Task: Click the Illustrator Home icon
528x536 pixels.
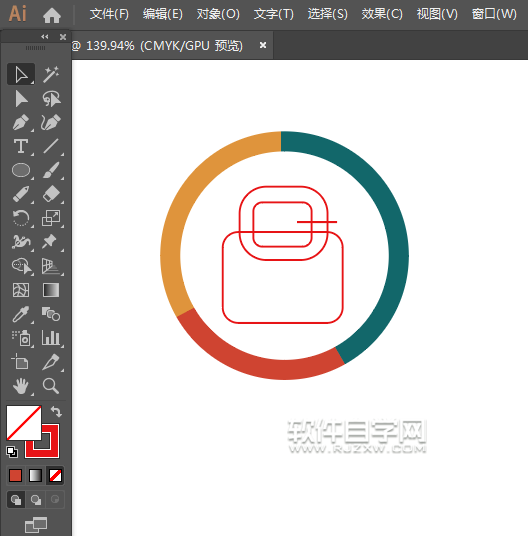Action: coord(52,15)
